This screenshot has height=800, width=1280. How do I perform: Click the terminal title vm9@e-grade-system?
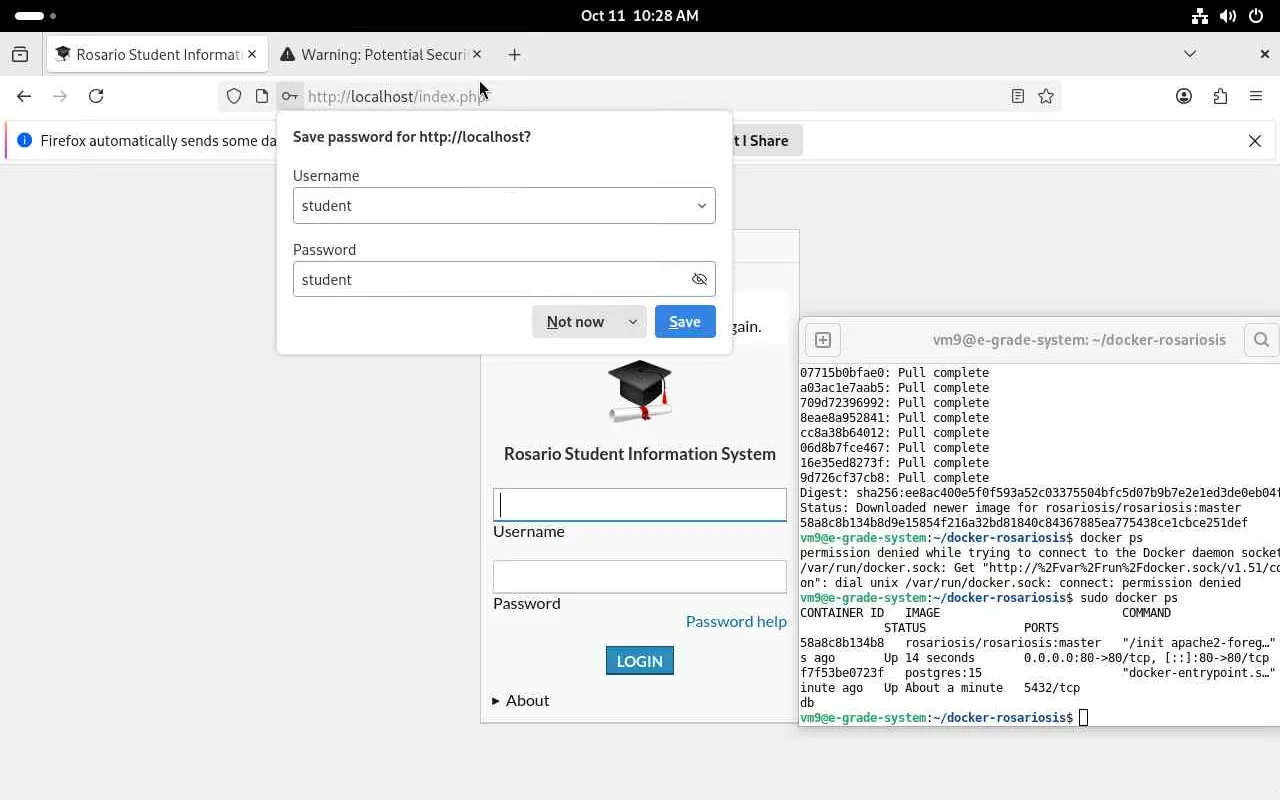[1079, 340]
